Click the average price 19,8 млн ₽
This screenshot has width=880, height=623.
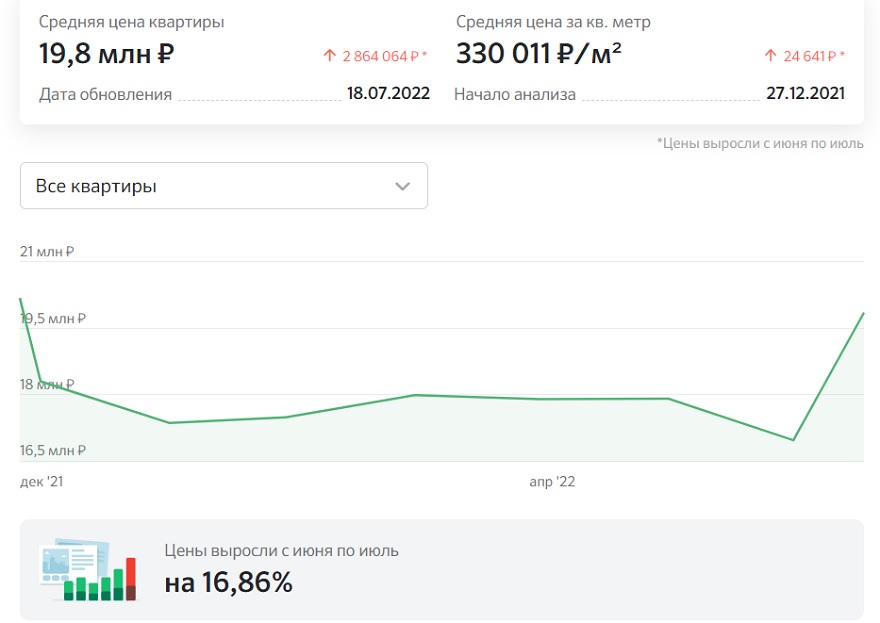pos(107,54)
